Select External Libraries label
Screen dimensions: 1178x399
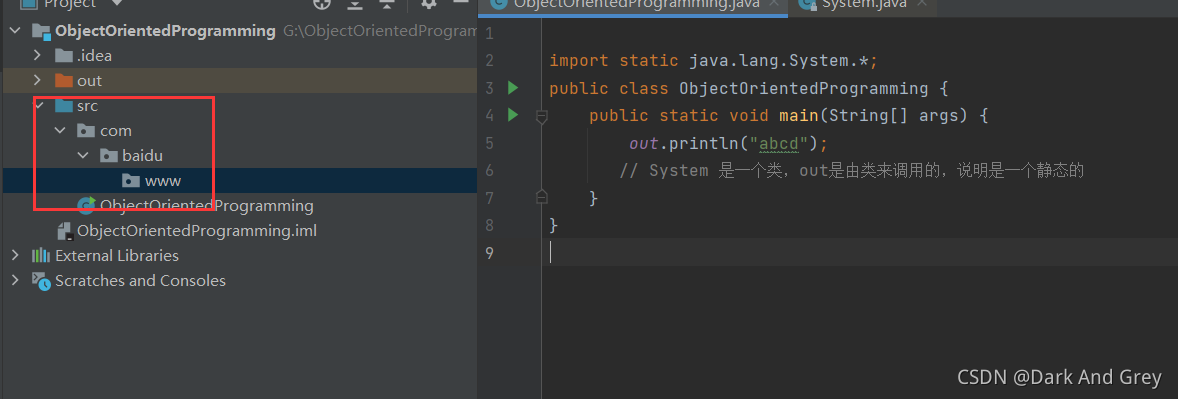117,255
